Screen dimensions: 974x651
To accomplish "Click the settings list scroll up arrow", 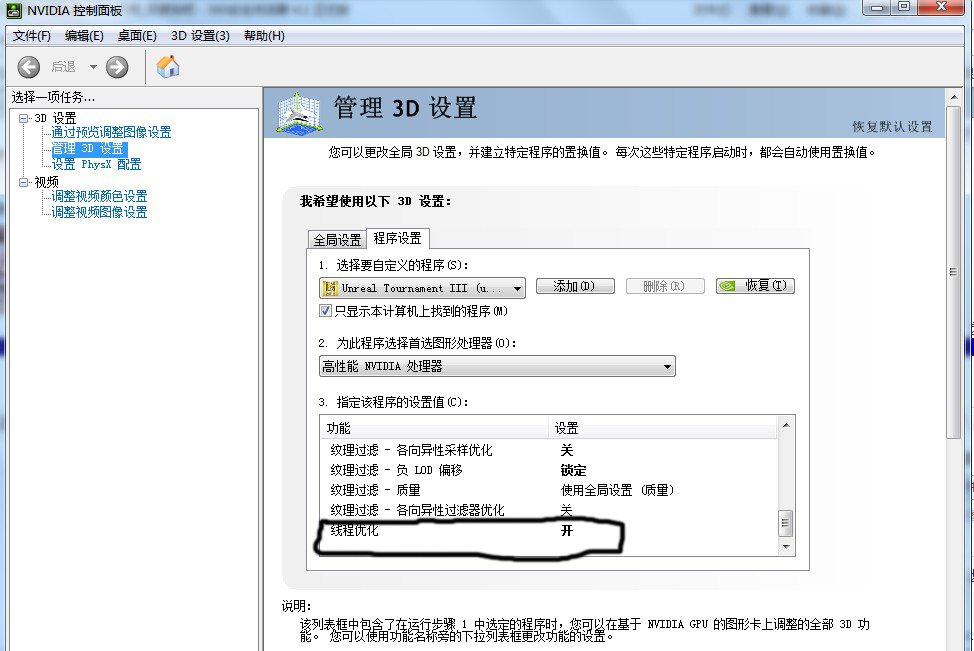I will pyautogui.click(x=786, y=425).
